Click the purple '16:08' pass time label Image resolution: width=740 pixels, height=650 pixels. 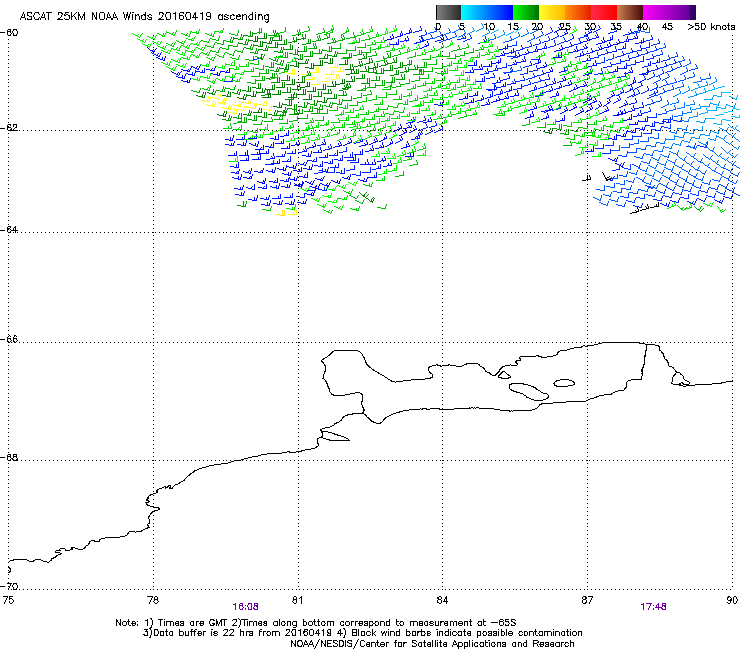(245, 607)
